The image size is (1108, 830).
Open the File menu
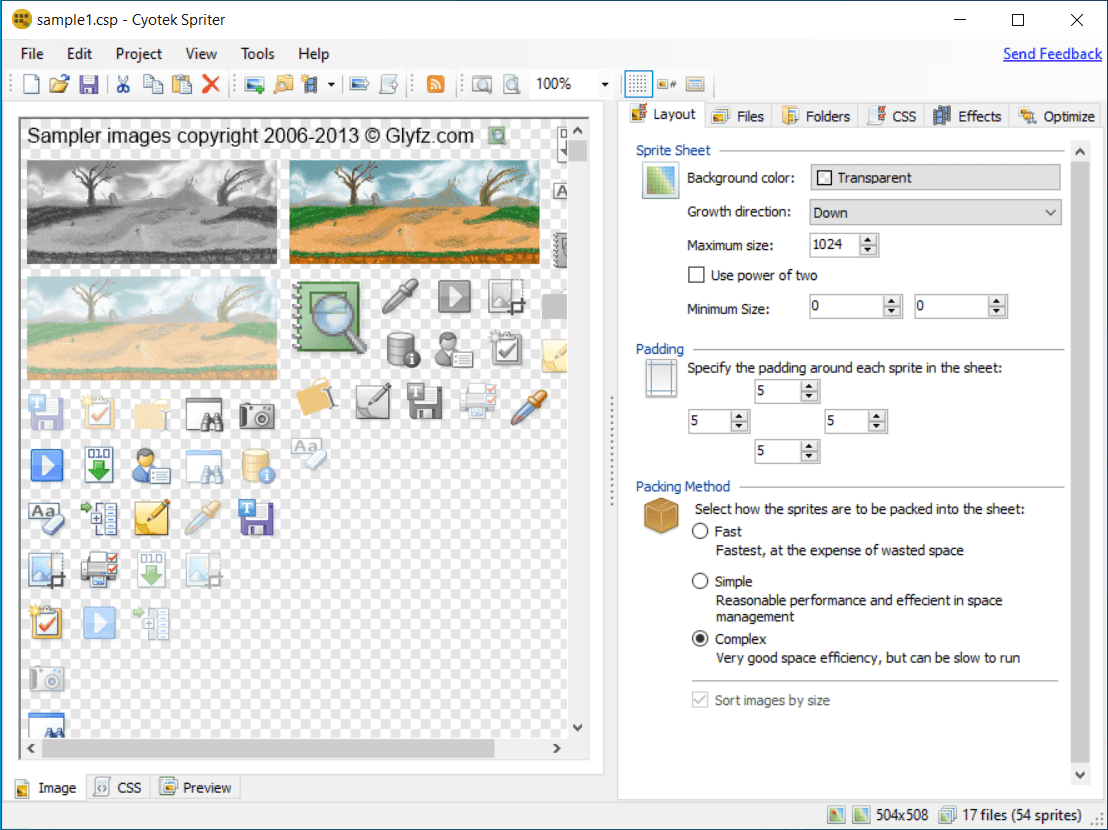(x=32, y=54)
